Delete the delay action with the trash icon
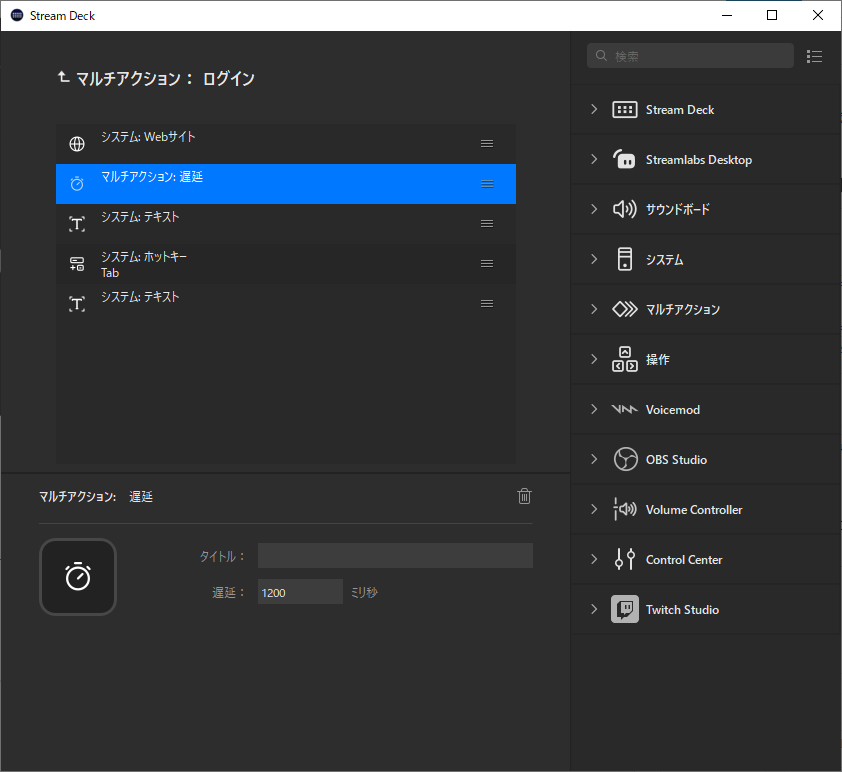The image size is (842, 772). (525, 496)
